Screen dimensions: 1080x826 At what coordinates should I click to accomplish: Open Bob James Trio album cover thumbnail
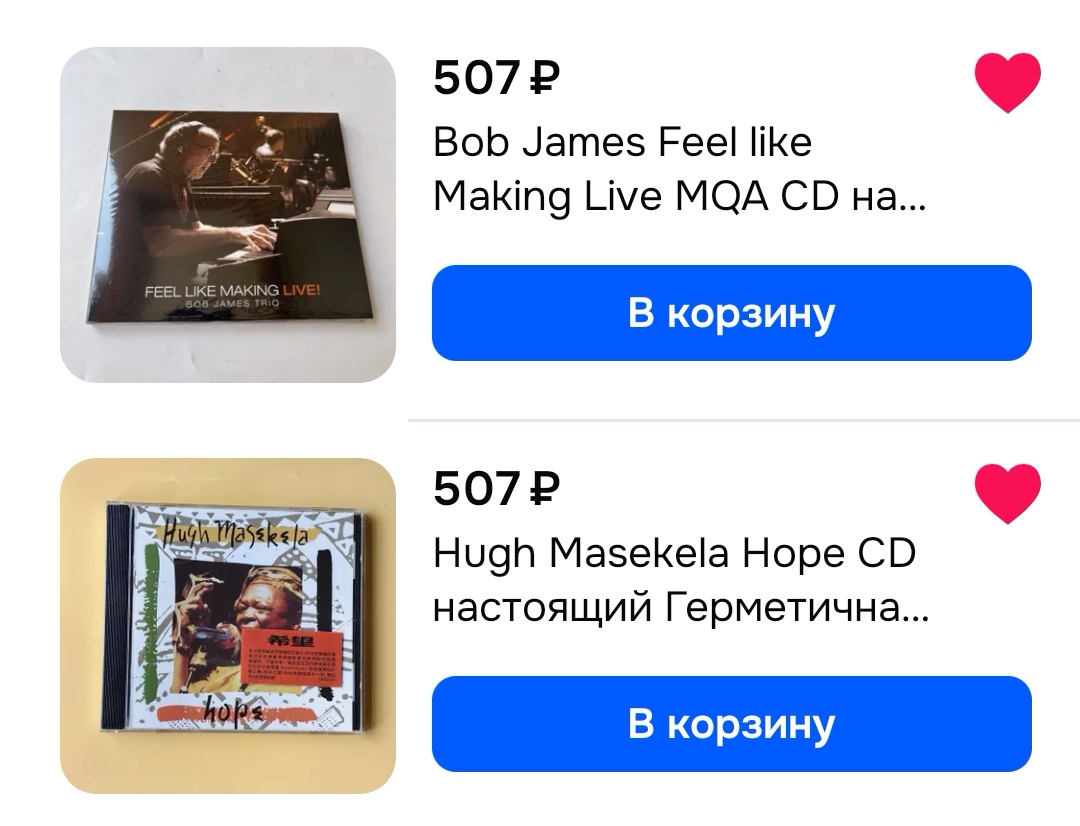(x=228, y=215)
